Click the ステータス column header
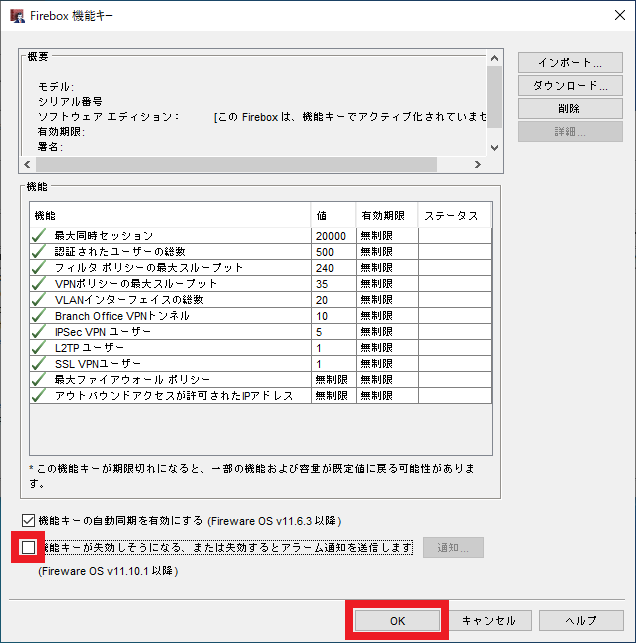Screen dimensions: 636x643 (454, 215)
